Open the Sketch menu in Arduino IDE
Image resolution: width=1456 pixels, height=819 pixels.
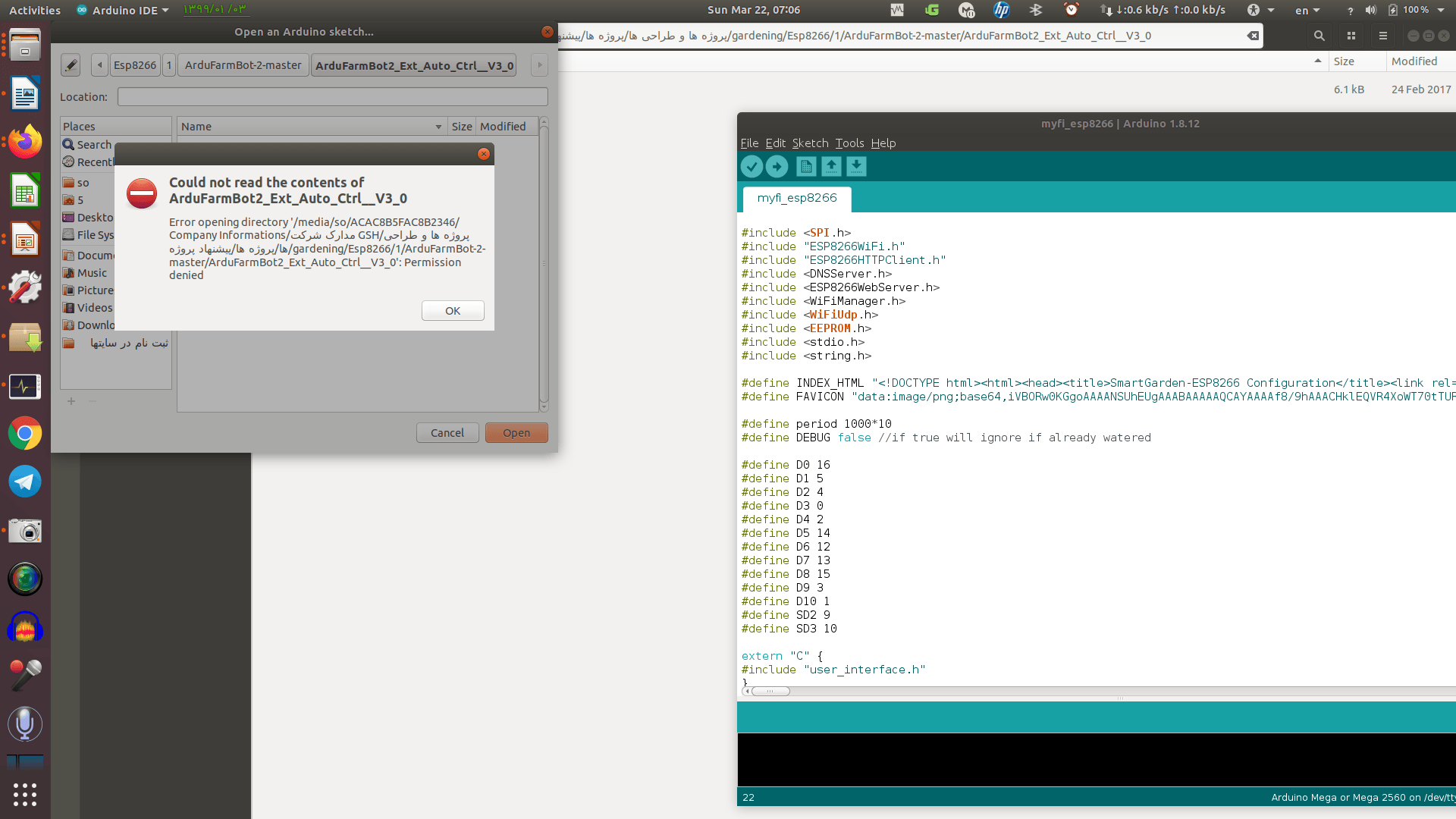tap(811, 143)
